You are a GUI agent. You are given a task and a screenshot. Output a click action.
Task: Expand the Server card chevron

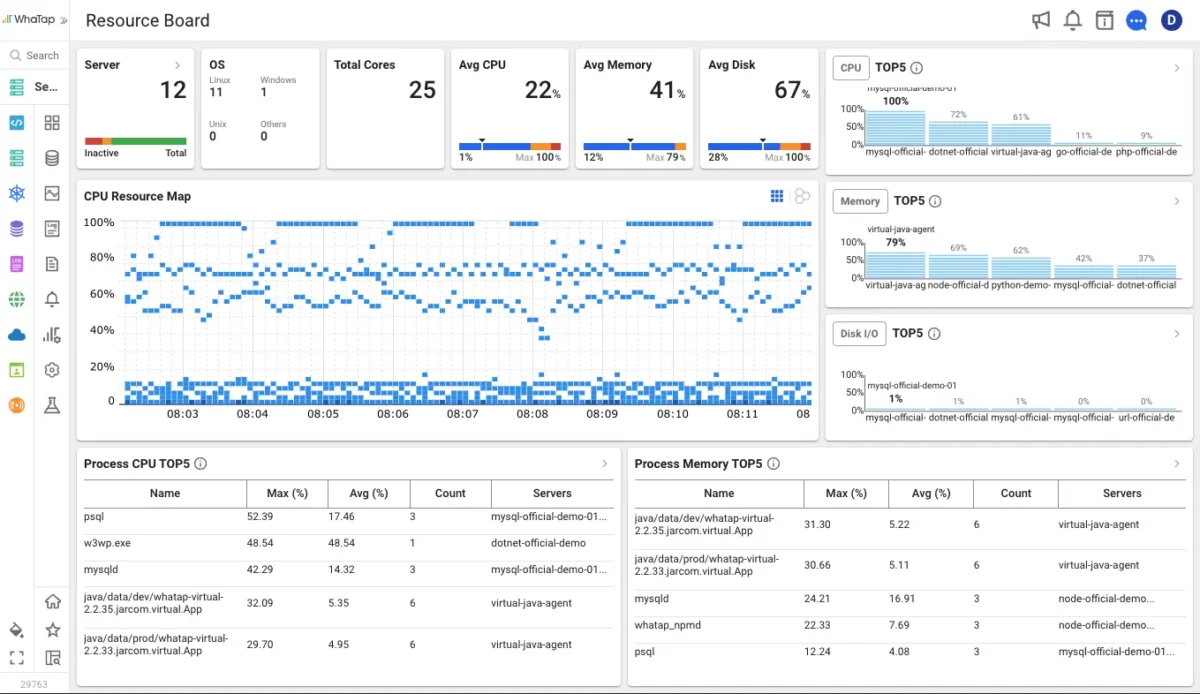[177, 65]
